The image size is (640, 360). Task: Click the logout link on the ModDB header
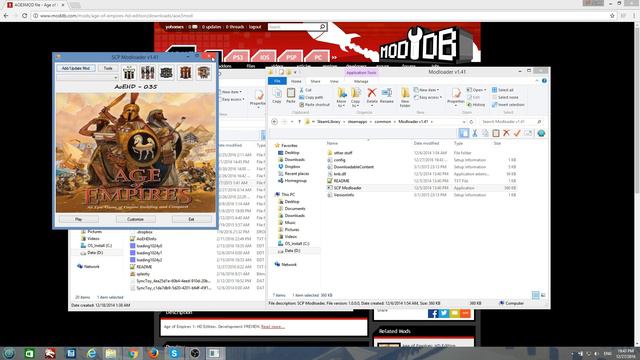[255, 27]
